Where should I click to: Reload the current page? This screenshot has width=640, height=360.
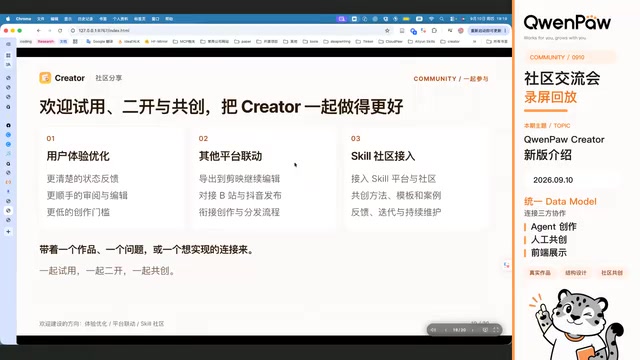(x=60, y=31)
